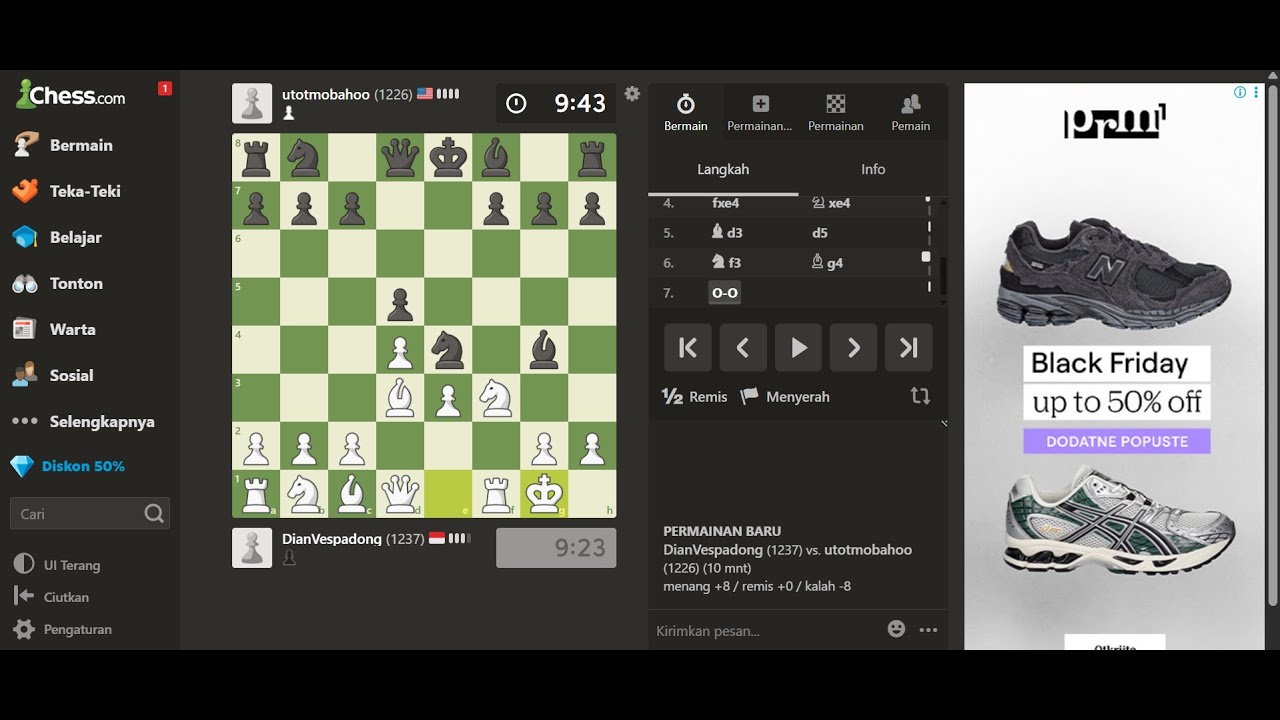The image size is (1280, 720).
Task: Open the red notification badge
Action: pos(165,88)
